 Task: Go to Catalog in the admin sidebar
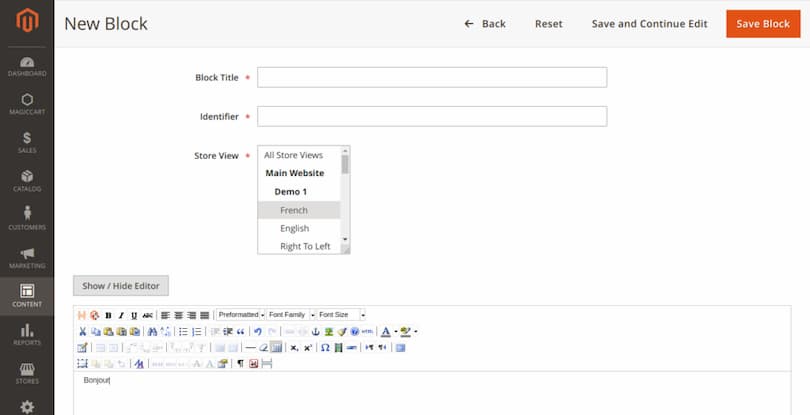[27, 180]
